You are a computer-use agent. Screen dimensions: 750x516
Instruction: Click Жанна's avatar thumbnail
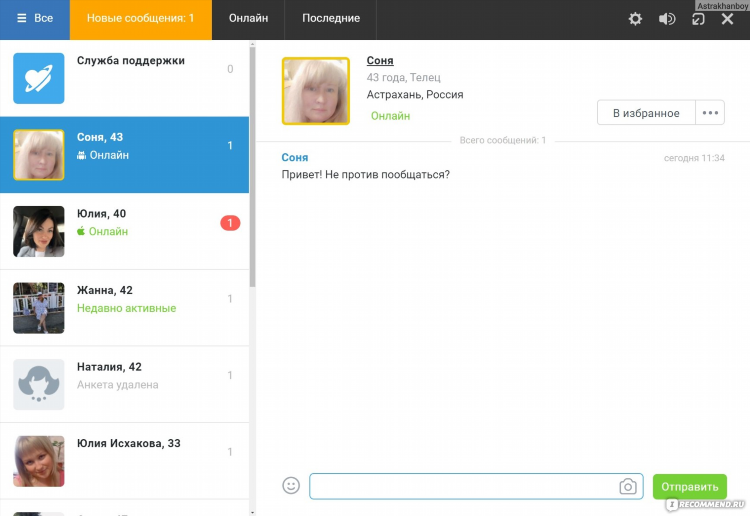(39, 307)
